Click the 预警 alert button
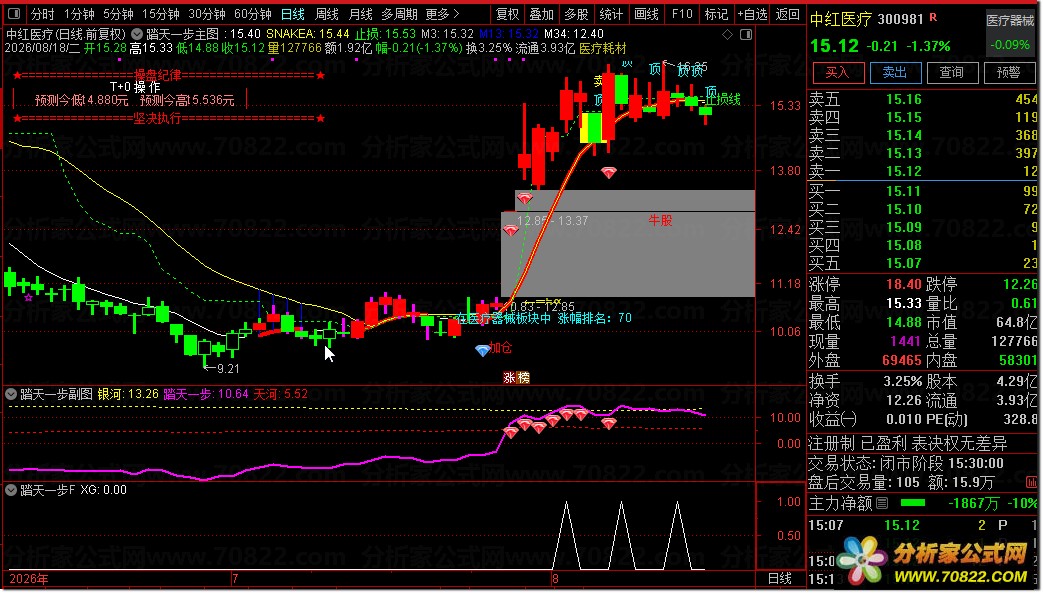This screenshot has height=593, width=1044. pos(1009,73)
